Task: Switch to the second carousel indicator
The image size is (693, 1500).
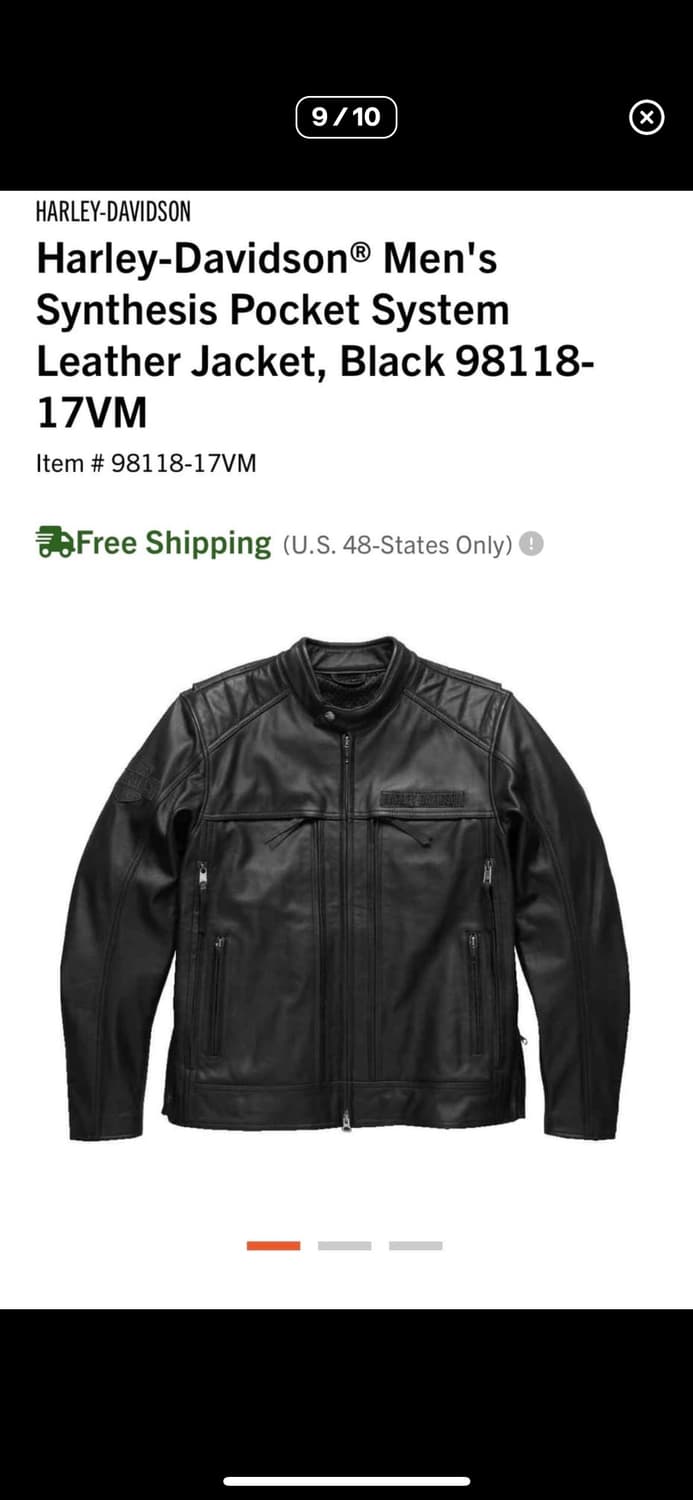Action: (x=344, y=1245)
